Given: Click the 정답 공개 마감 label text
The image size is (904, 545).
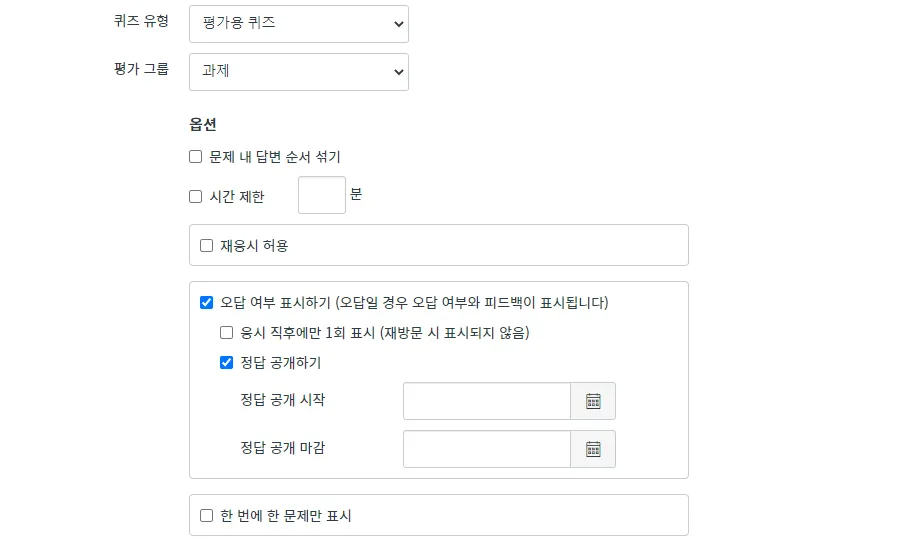Looking at the screenshot, I should pyautogui.click(x=283, y=448).
